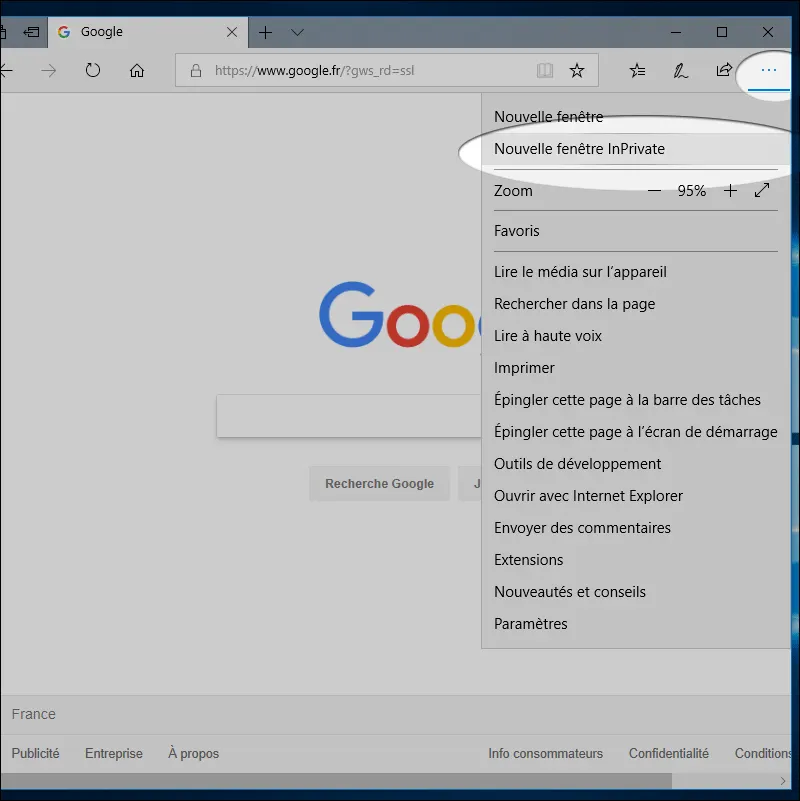Click the horizontal scrollbar thumb
800x801 pixels.
(336, 781)
